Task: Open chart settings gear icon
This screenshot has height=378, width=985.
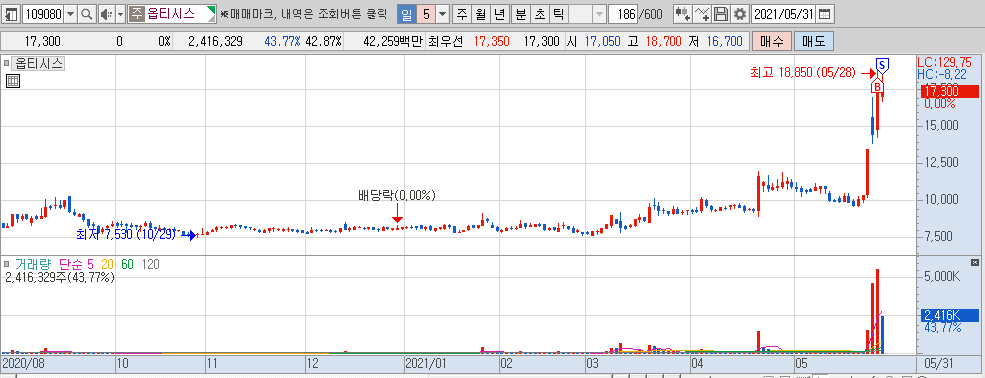Action: click(x=741, y=14)
